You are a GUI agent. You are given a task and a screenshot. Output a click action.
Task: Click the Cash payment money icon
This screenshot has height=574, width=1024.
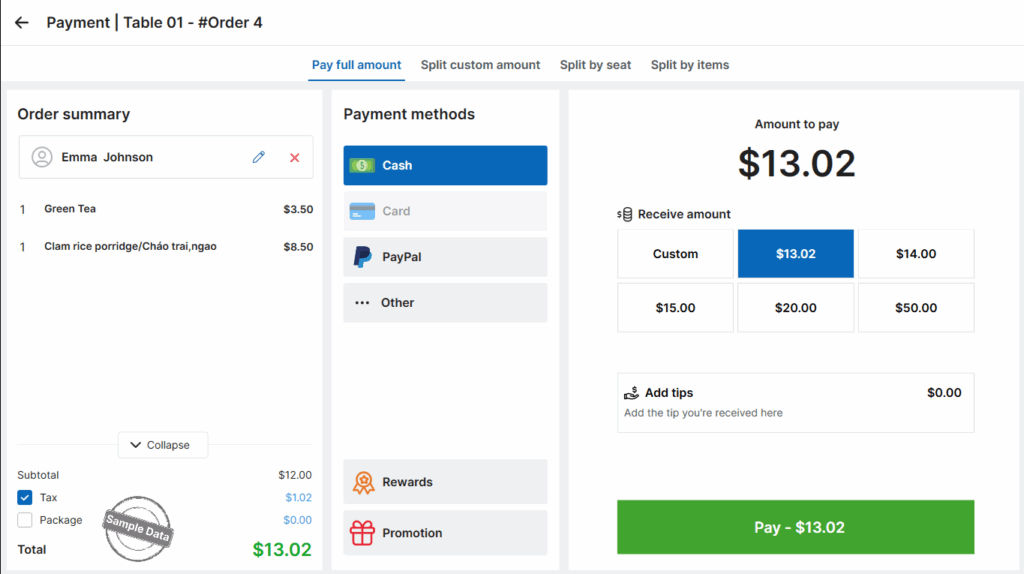[362, 165]
